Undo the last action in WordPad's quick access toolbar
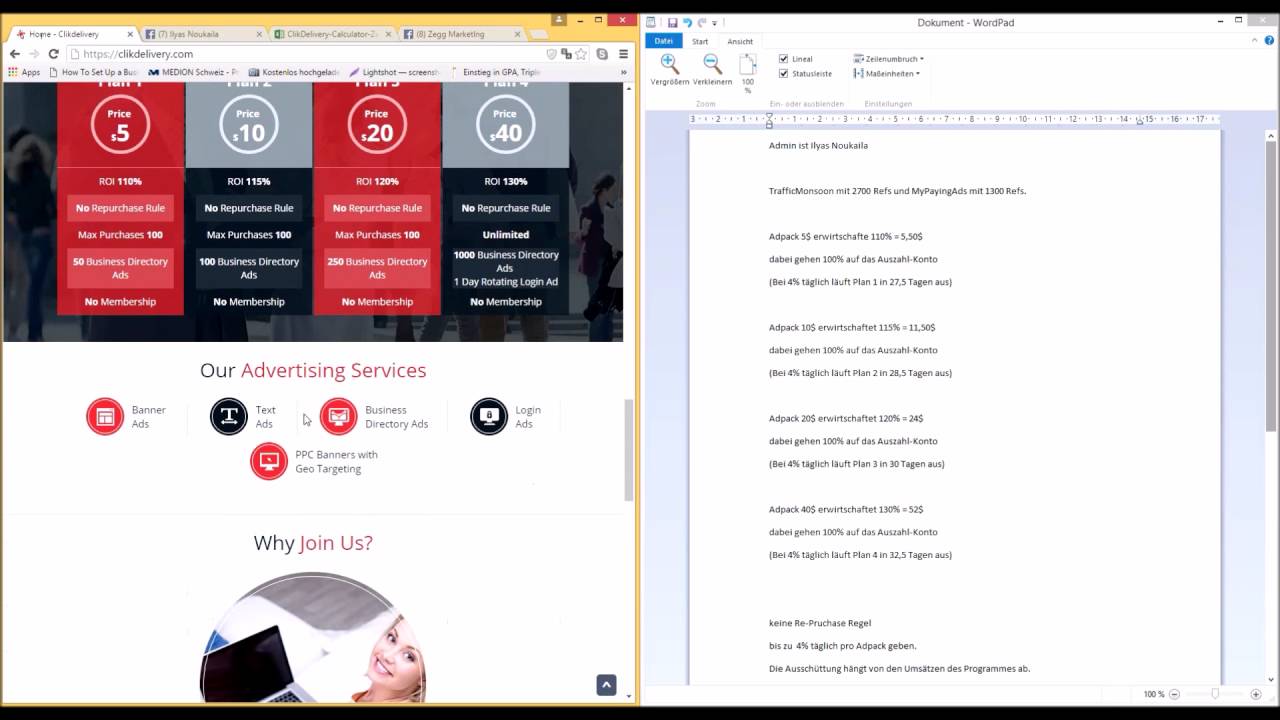This screenshot has height=720, width=1280. pyautogui.click(x=687, y=22)
